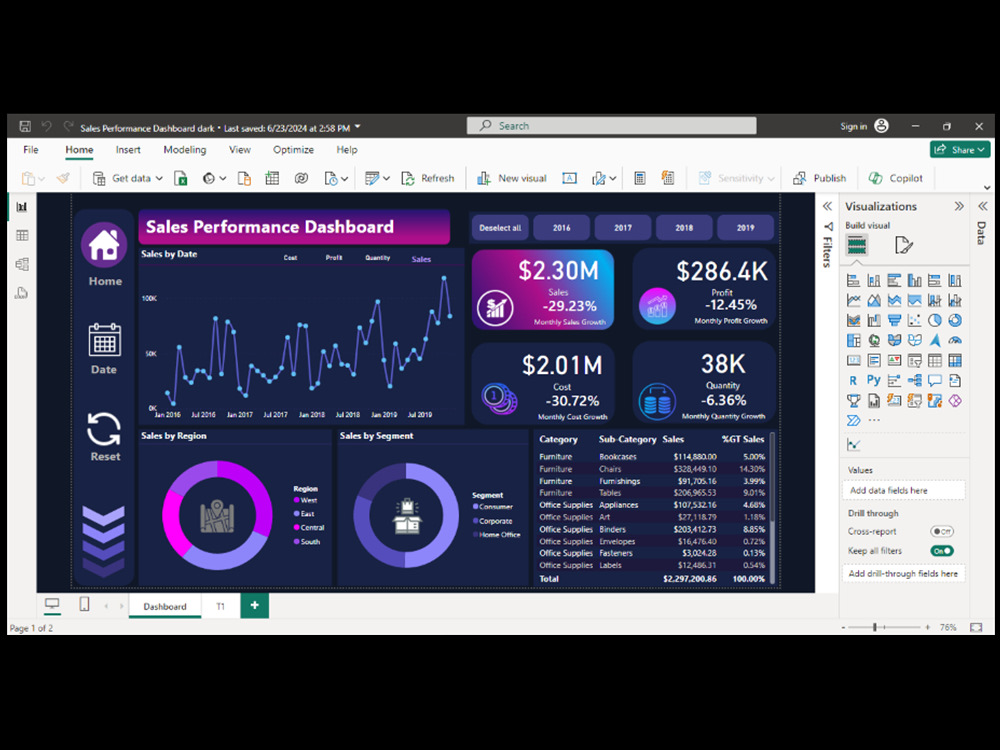Insert a Matrix visual
This screenshot has width=1000, height=750.
(x=954, y=360)
